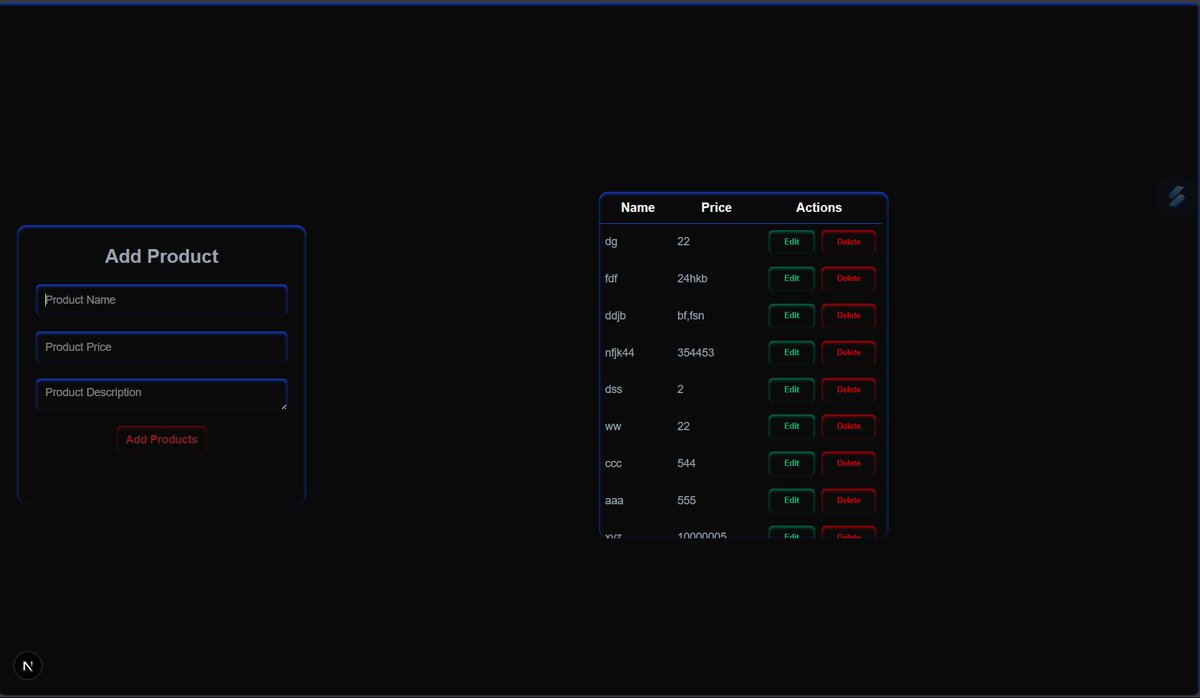Select the product name aaa
The height and width of the screenshot is (698, 1200).
pyautogui.click(x=614, y=501)
